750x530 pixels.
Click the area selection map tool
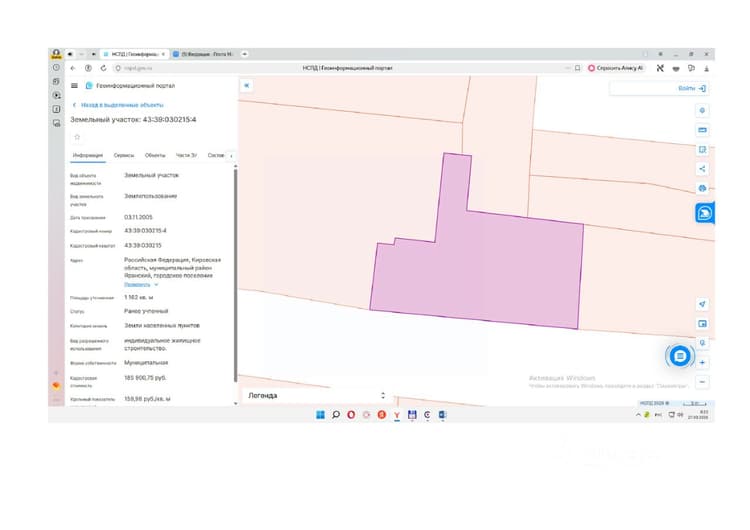pos(702,150)
